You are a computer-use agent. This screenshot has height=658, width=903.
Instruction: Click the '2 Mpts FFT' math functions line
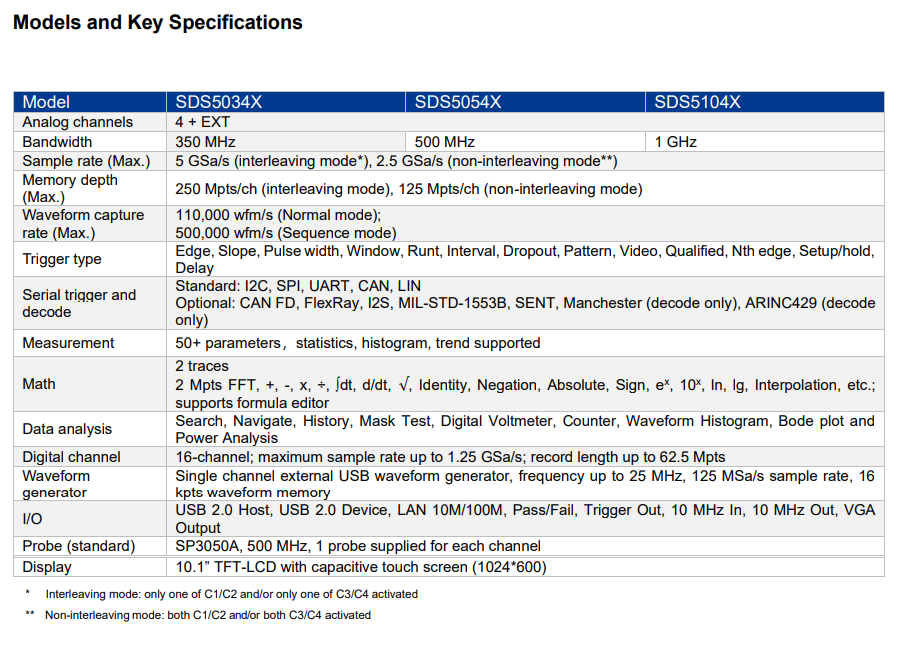tap(525, 385)
